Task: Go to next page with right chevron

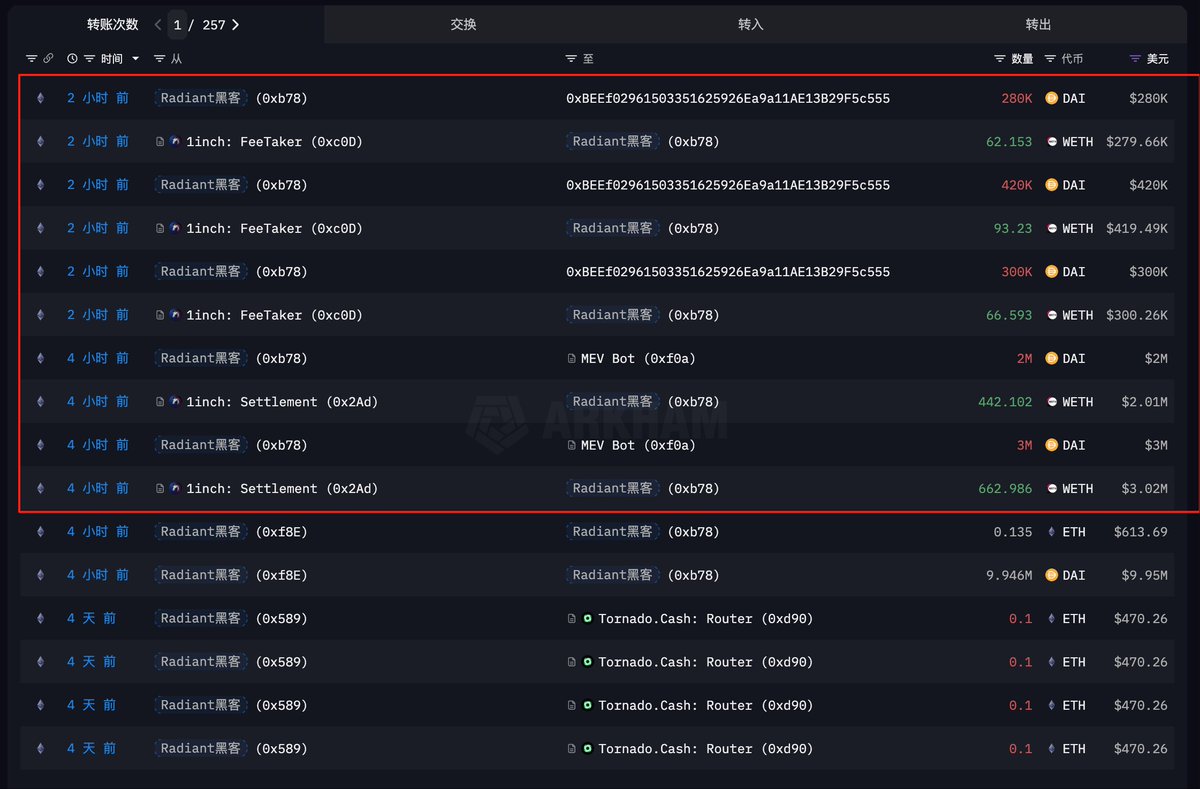Action: (x=235, y=24)
